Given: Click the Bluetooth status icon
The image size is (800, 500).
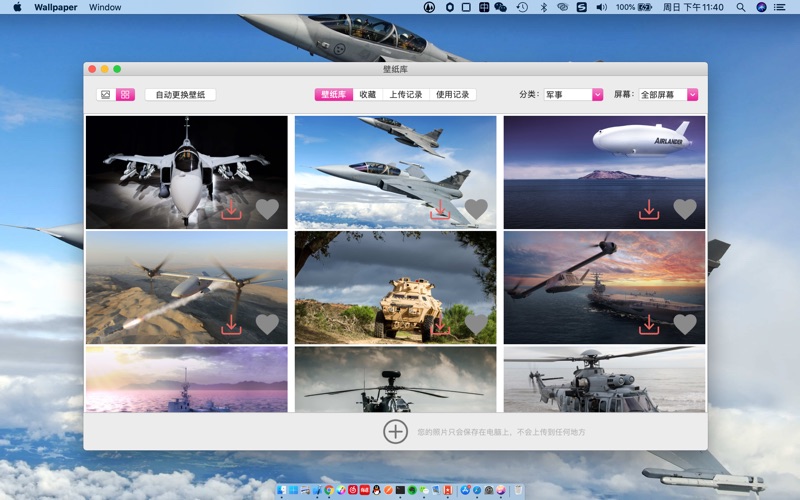Looking at the screenshot, I should click(x=543, y=7).
